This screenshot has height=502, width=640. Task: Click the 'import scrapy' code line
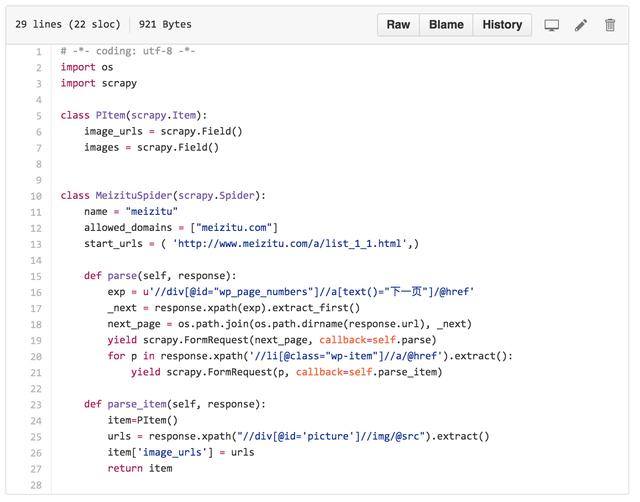coord(98,83)
